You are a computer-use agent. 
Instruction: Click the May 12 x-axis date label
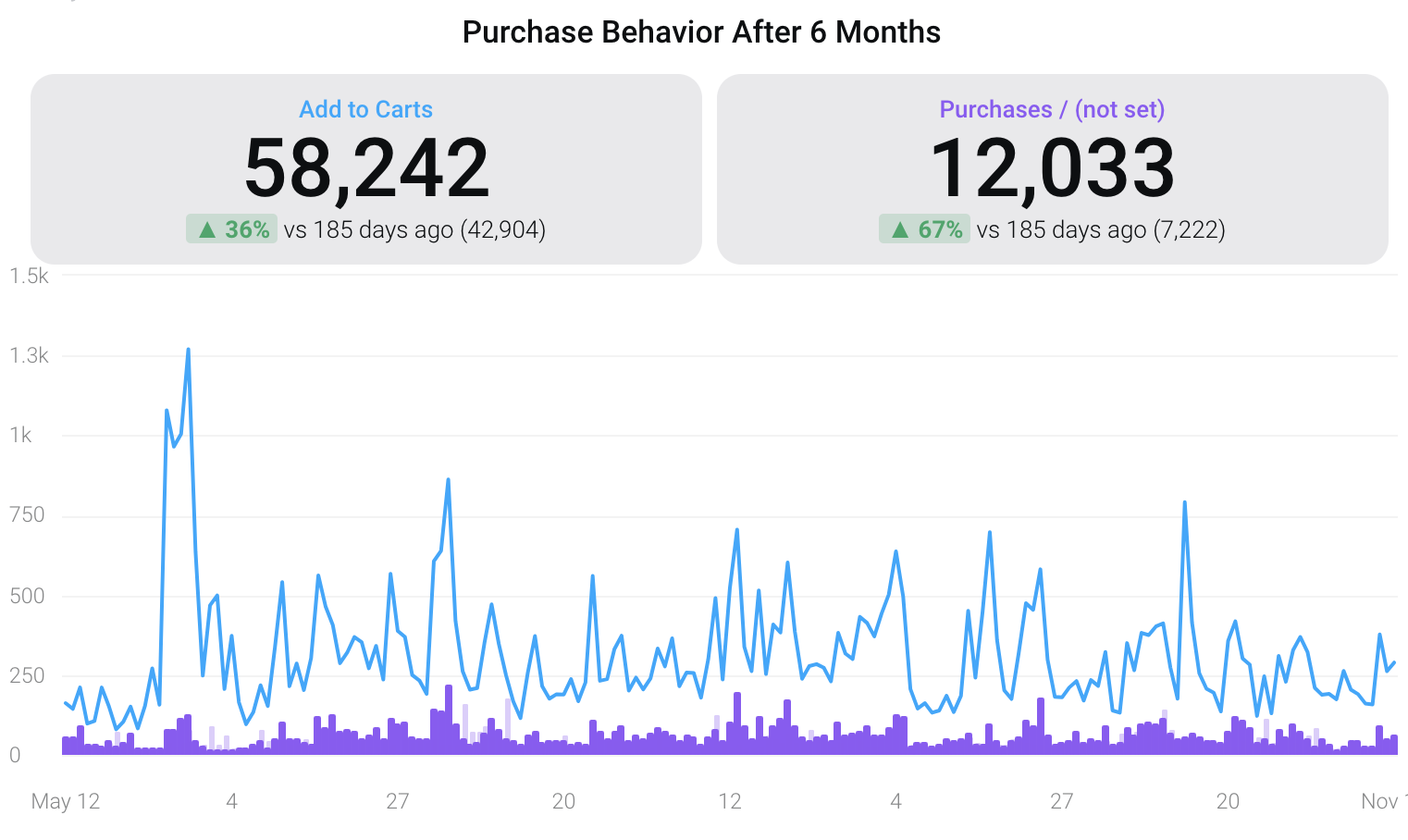tap(66, 801)
